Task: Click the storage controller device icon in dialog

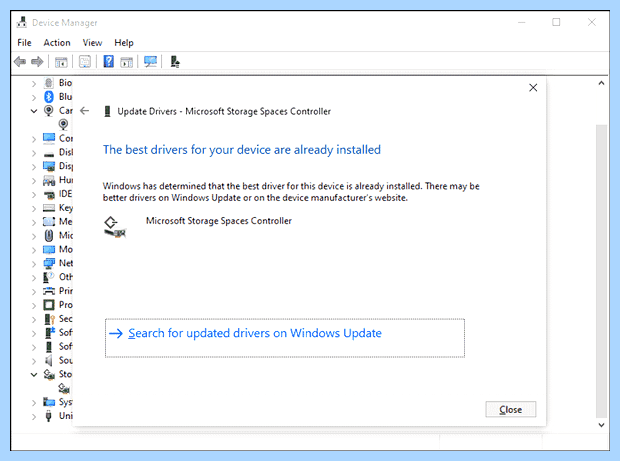Action: click(115, 227)
